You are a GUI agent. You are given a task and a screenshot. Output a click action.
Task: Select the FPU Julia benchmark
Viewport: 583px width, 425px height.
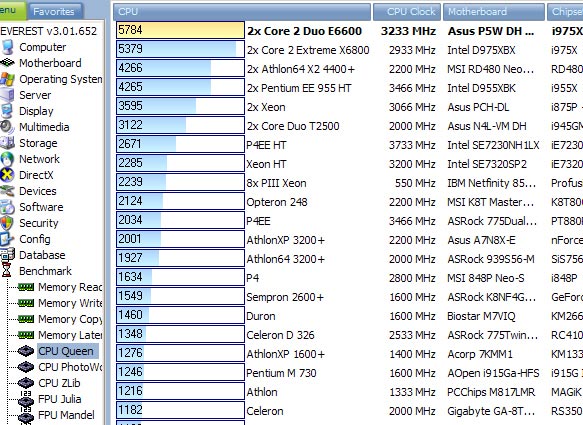[x=59, y=399]
